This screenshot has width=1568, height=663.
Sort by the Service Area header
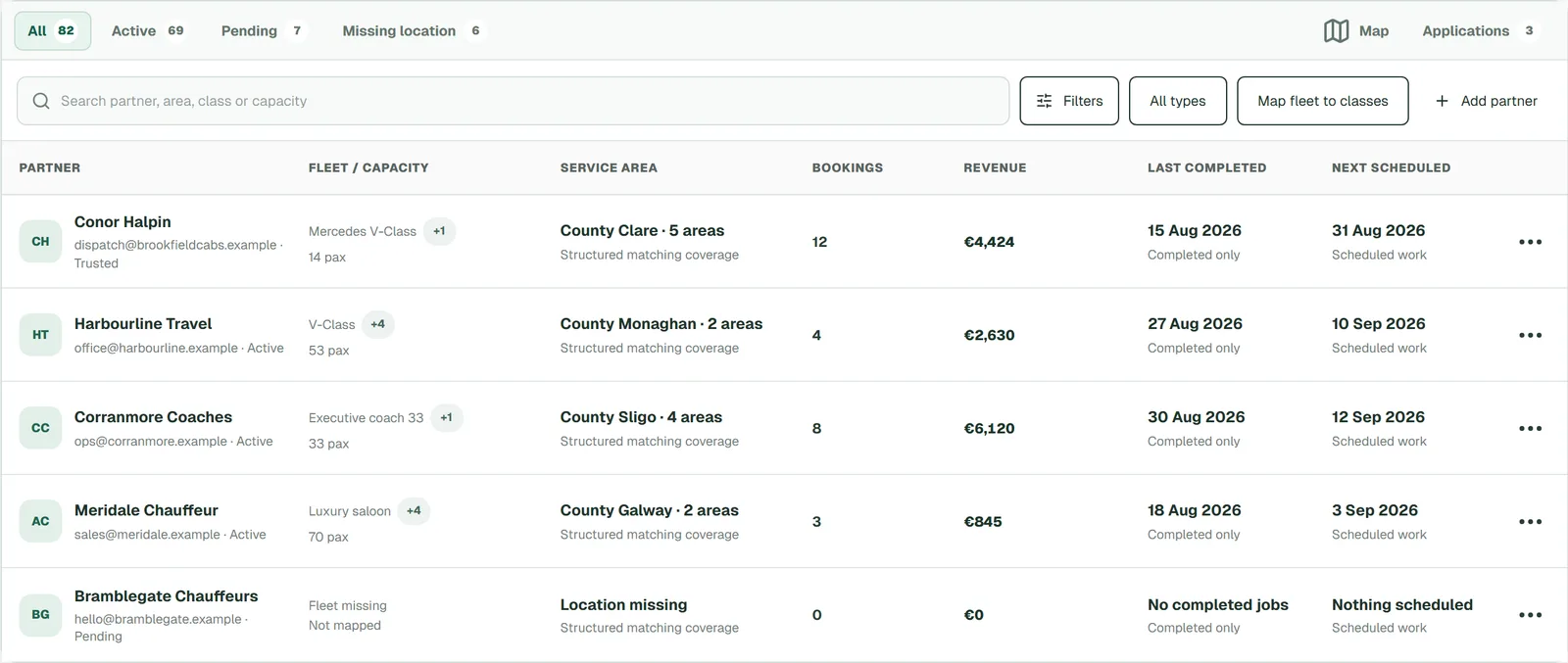click(609, 167)
